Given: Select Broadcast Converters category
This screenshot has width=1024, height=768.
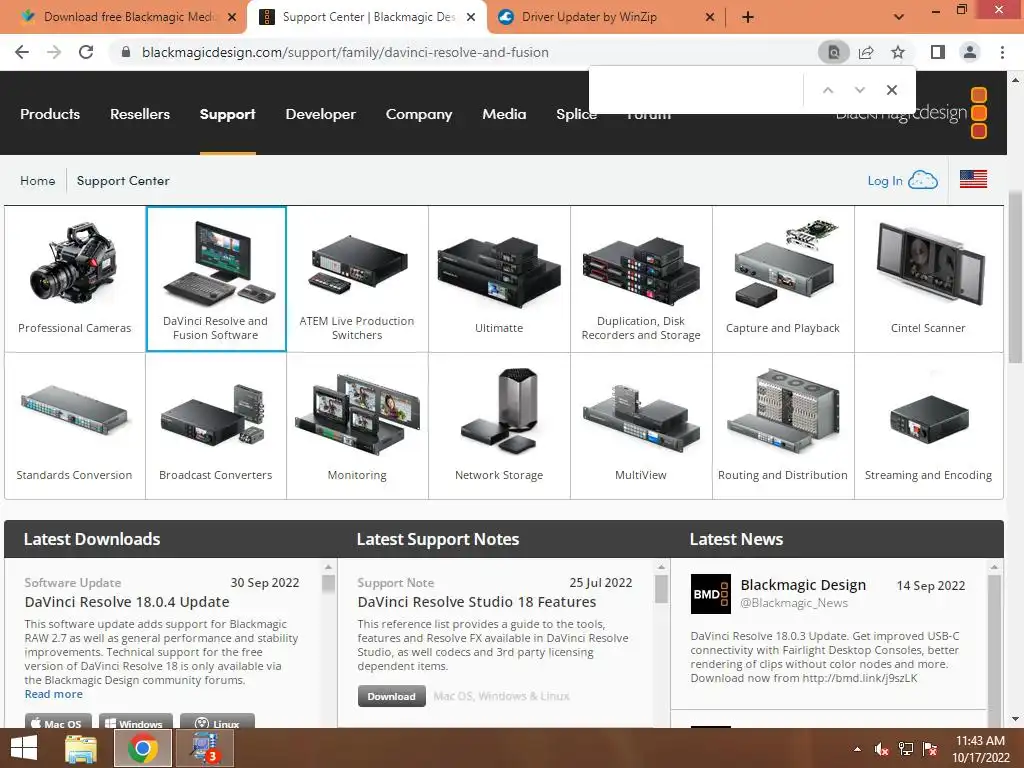Looking at the screenshot, I should (x=216, y=426).
